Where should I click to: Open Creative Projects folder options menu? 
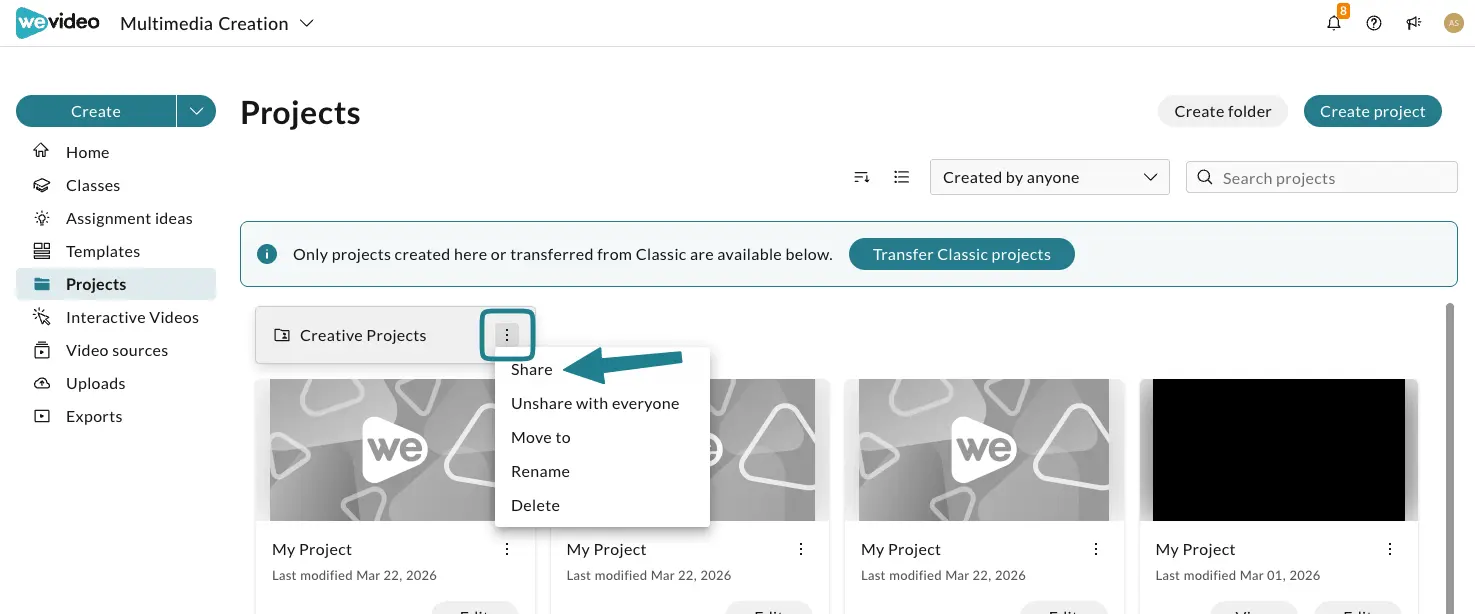(x=507, y=335)
